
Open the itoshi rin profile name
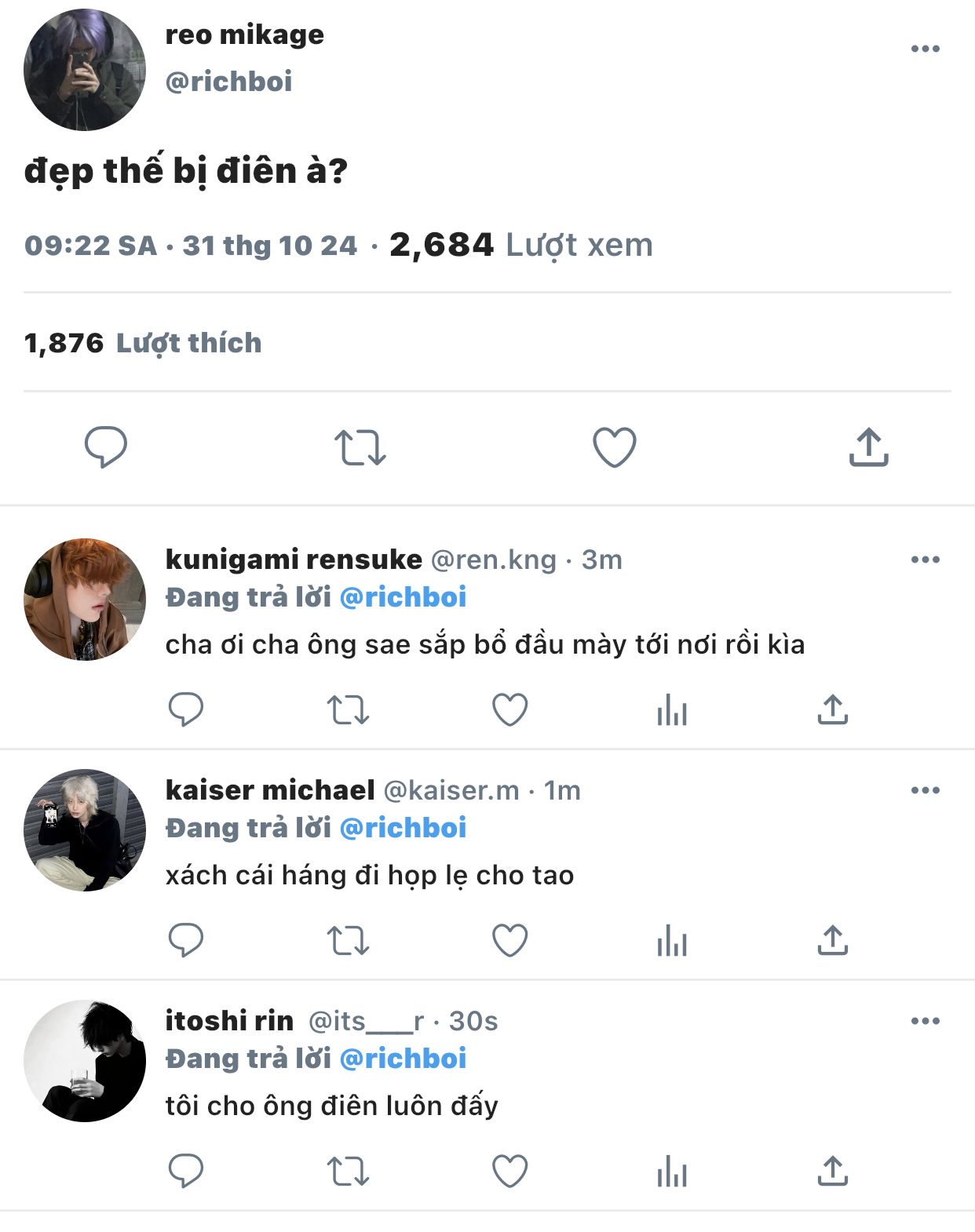(x=229, y=1021)
